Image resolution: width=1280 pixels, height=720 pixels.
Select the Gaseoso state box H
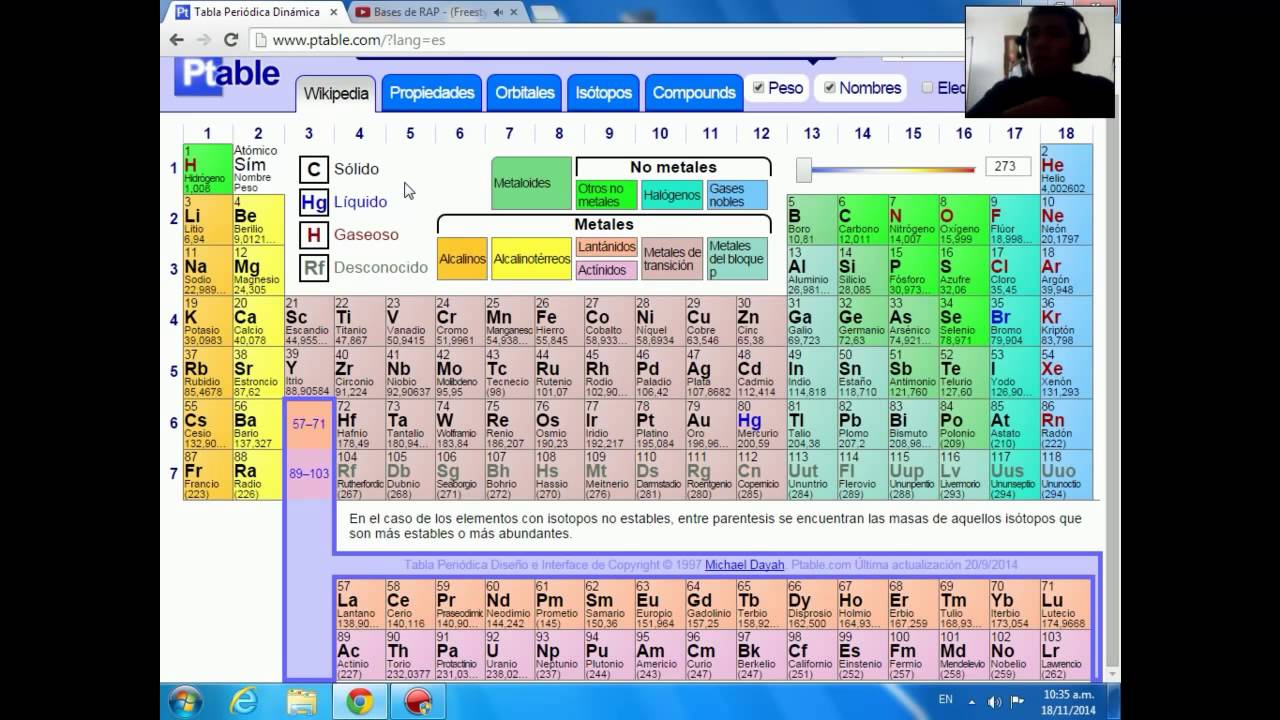[x=314, y=235]
